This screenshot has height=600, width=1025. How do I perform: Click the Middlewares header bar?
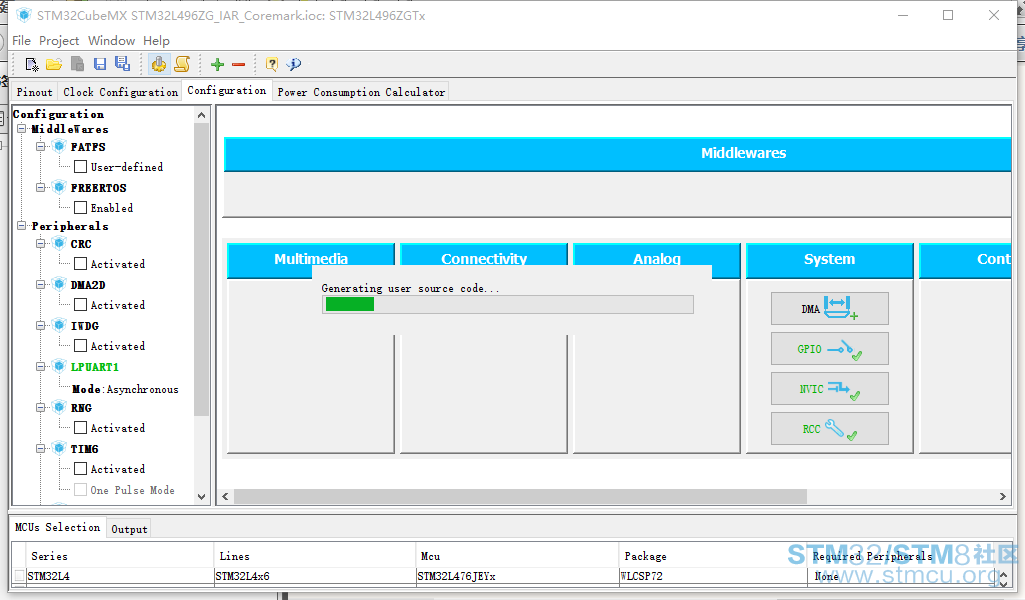pos(618,154)
